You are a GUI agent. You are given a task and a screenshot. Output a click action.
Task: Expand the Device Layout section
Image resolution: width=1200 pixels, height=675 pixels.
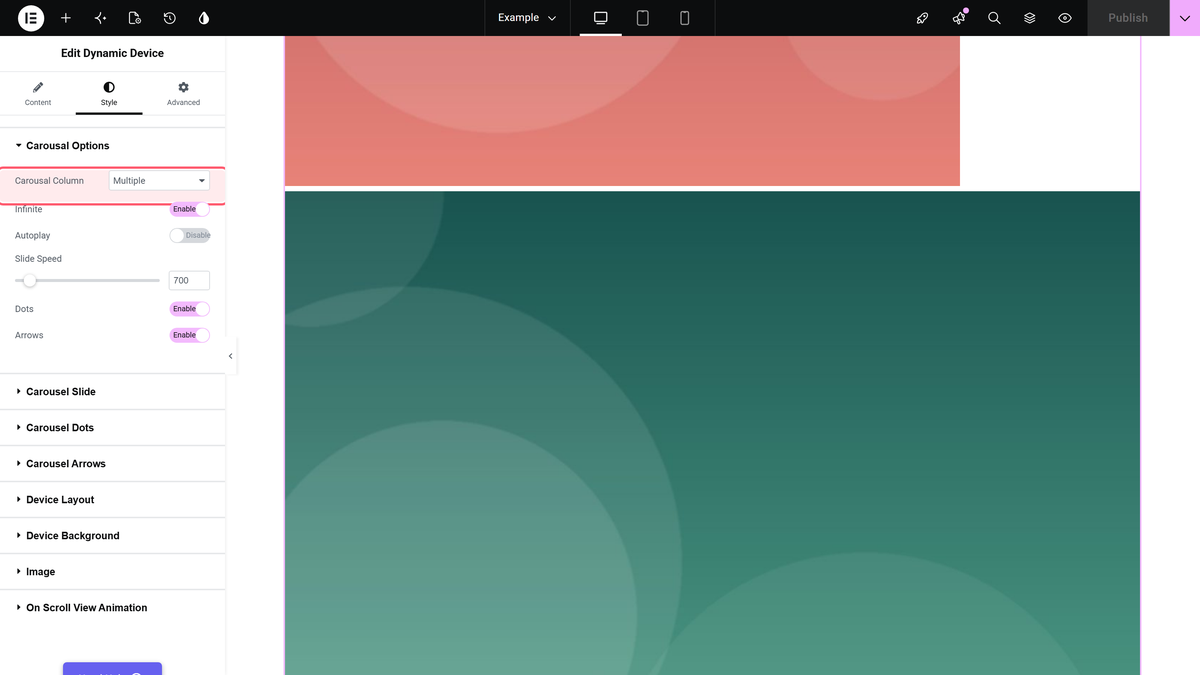click(113, 500)
